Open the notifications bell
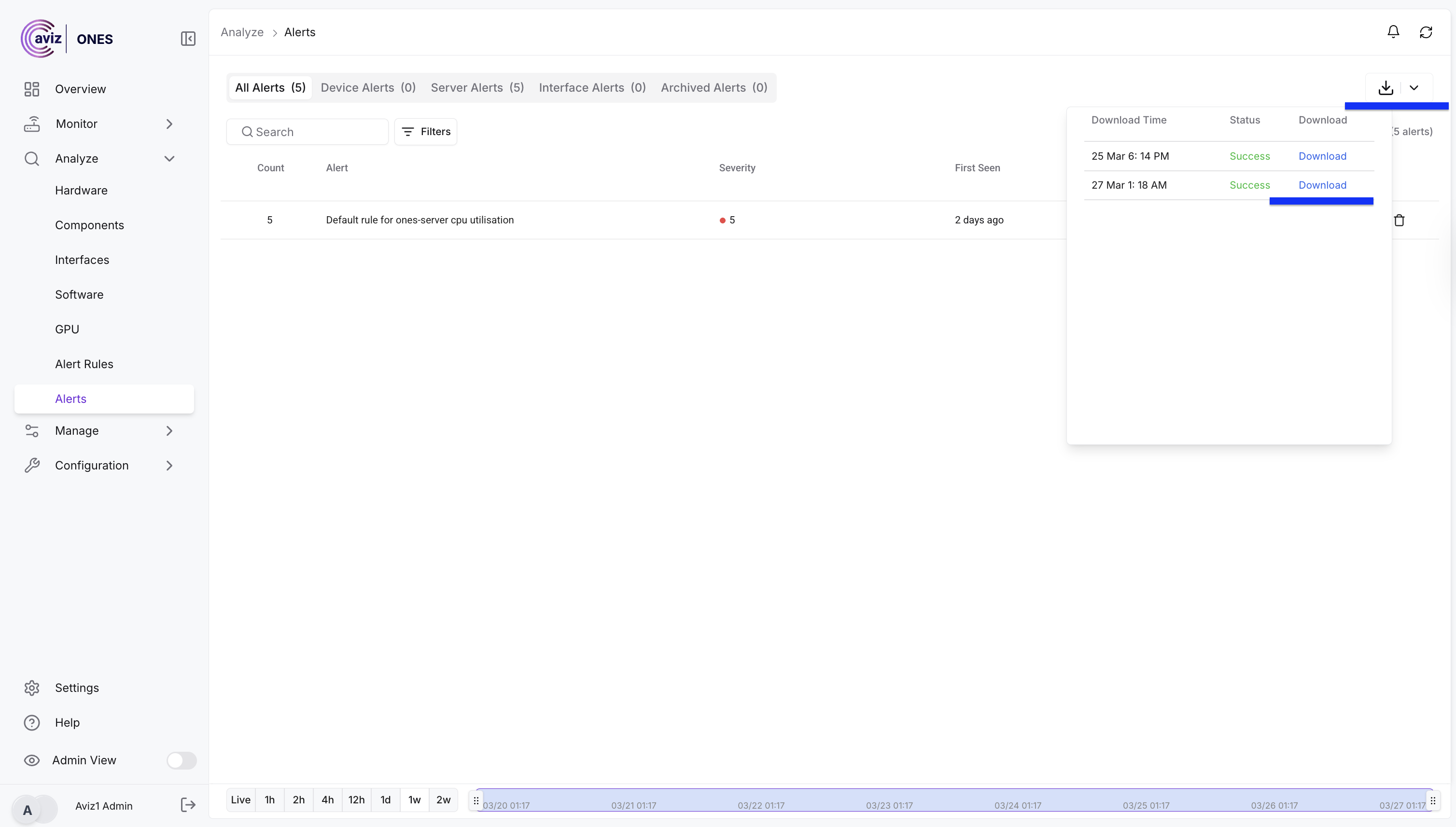Screen dimensions: 1456x827 tap(1393, 32)
